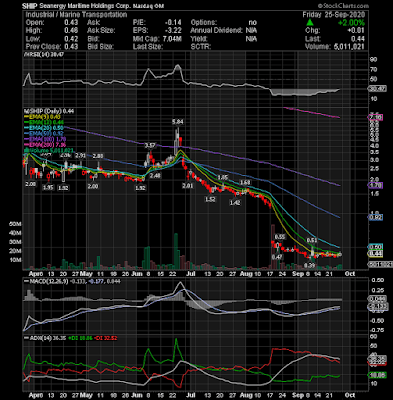The width and height of the screenshot is (393, 400).
Task: Click the StockCharts.com watermark link
Action: pos(343,6)
